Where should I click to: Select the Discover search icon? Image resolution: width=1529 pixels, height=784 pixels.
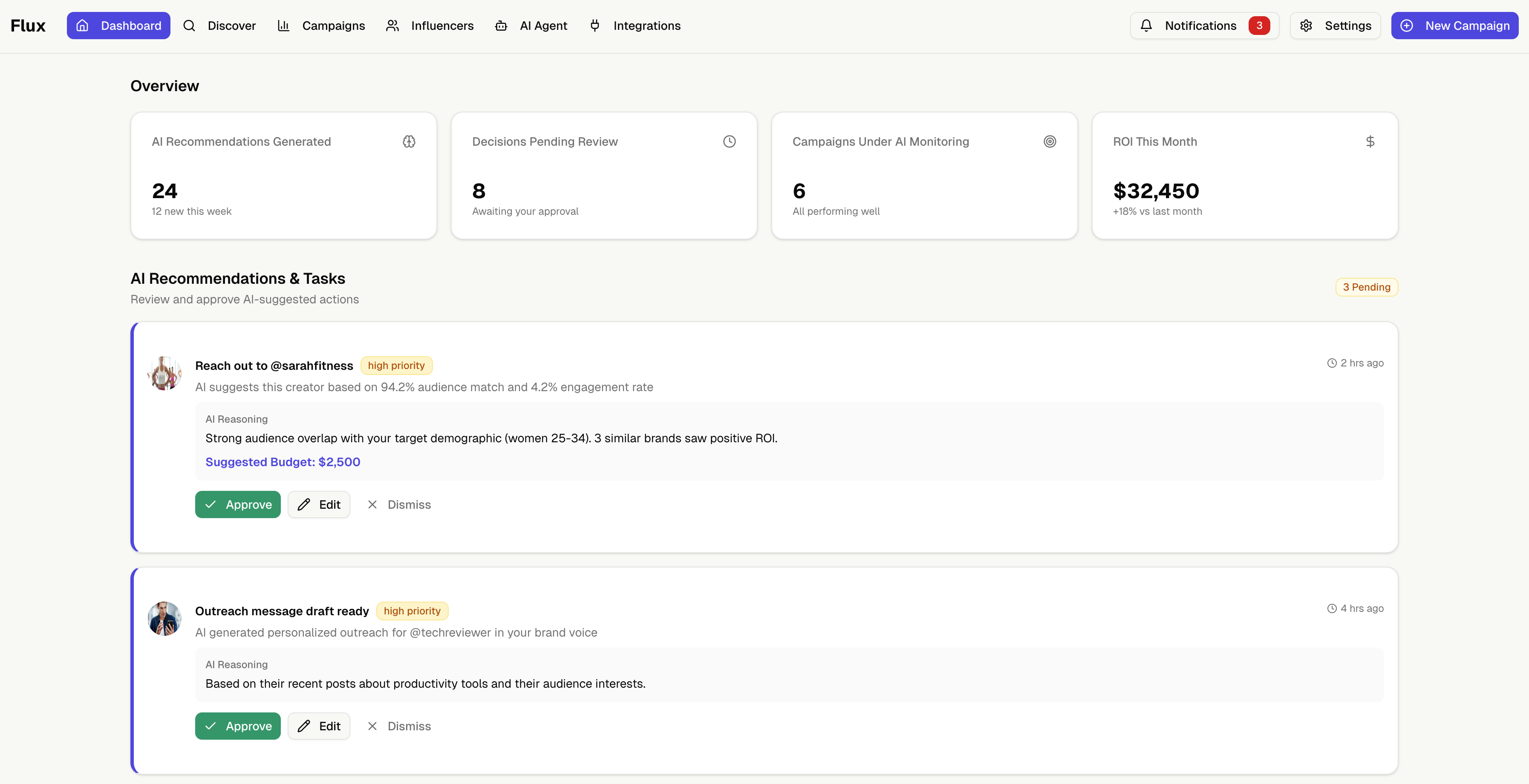[189, 26]
